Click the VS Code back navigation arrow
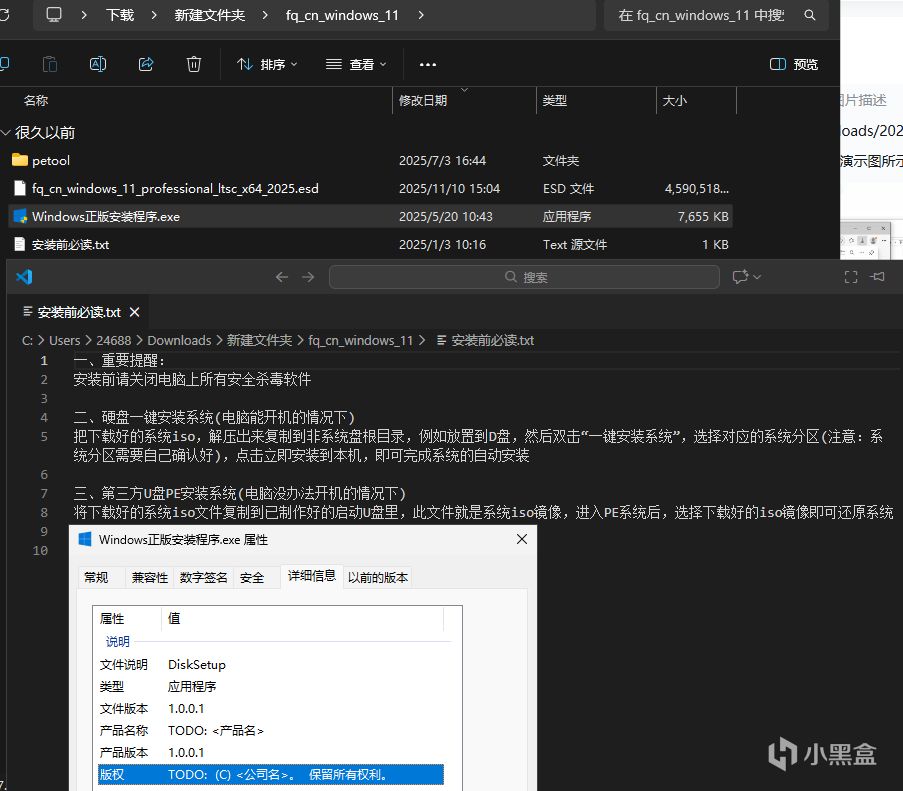903x791 pixels. coord(282,277)
